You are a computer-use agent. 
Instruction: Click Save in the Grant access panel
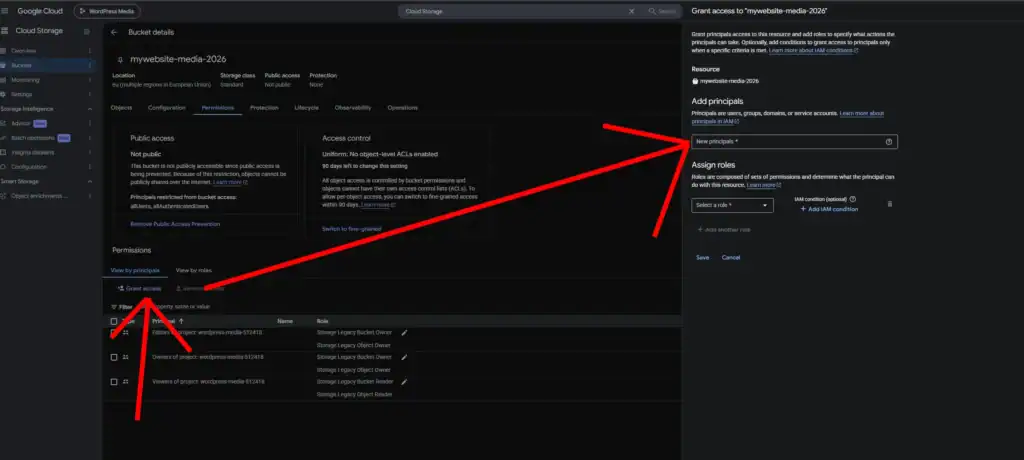tap(703, 257)
